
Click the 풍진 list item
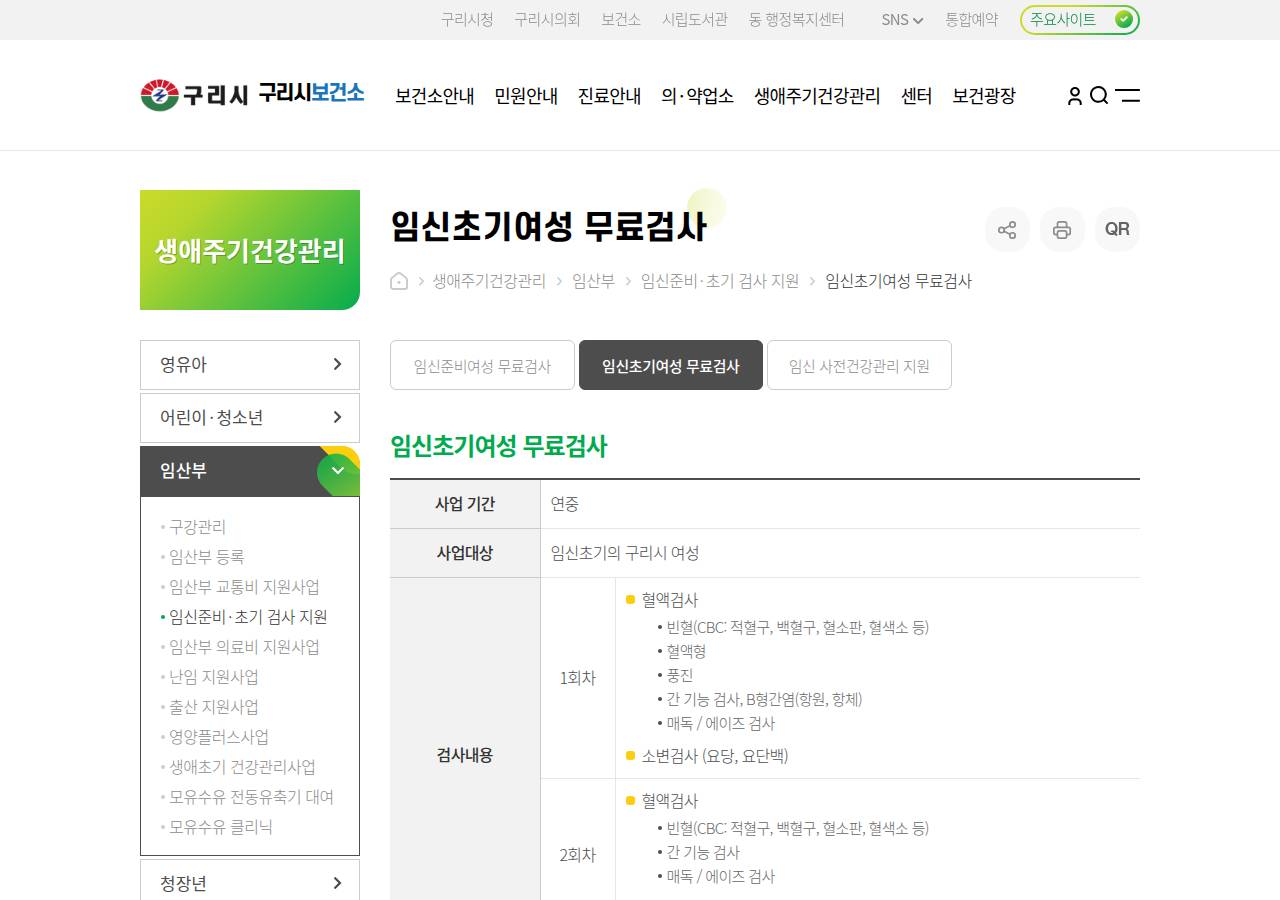[x=680, y=675]
